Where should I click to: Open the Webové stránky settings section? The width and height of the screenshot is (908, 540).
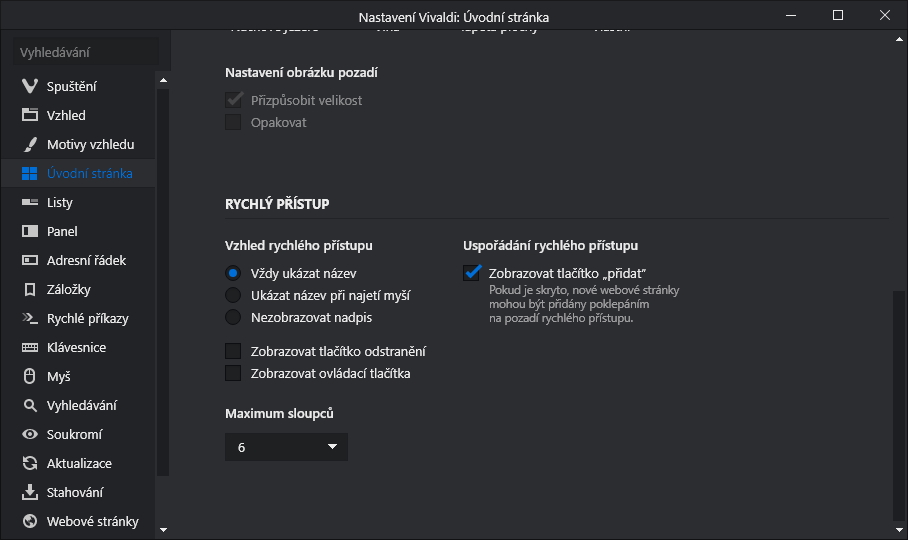(x=92, y=521)
